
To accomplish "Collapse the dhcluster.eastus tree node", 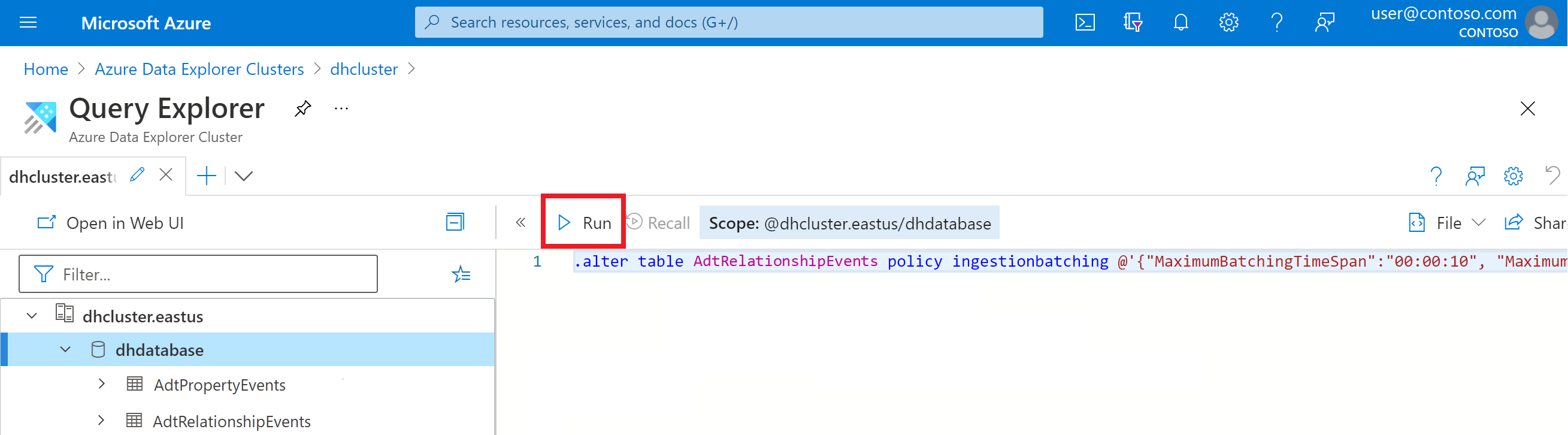I will (x=32, y=316).
